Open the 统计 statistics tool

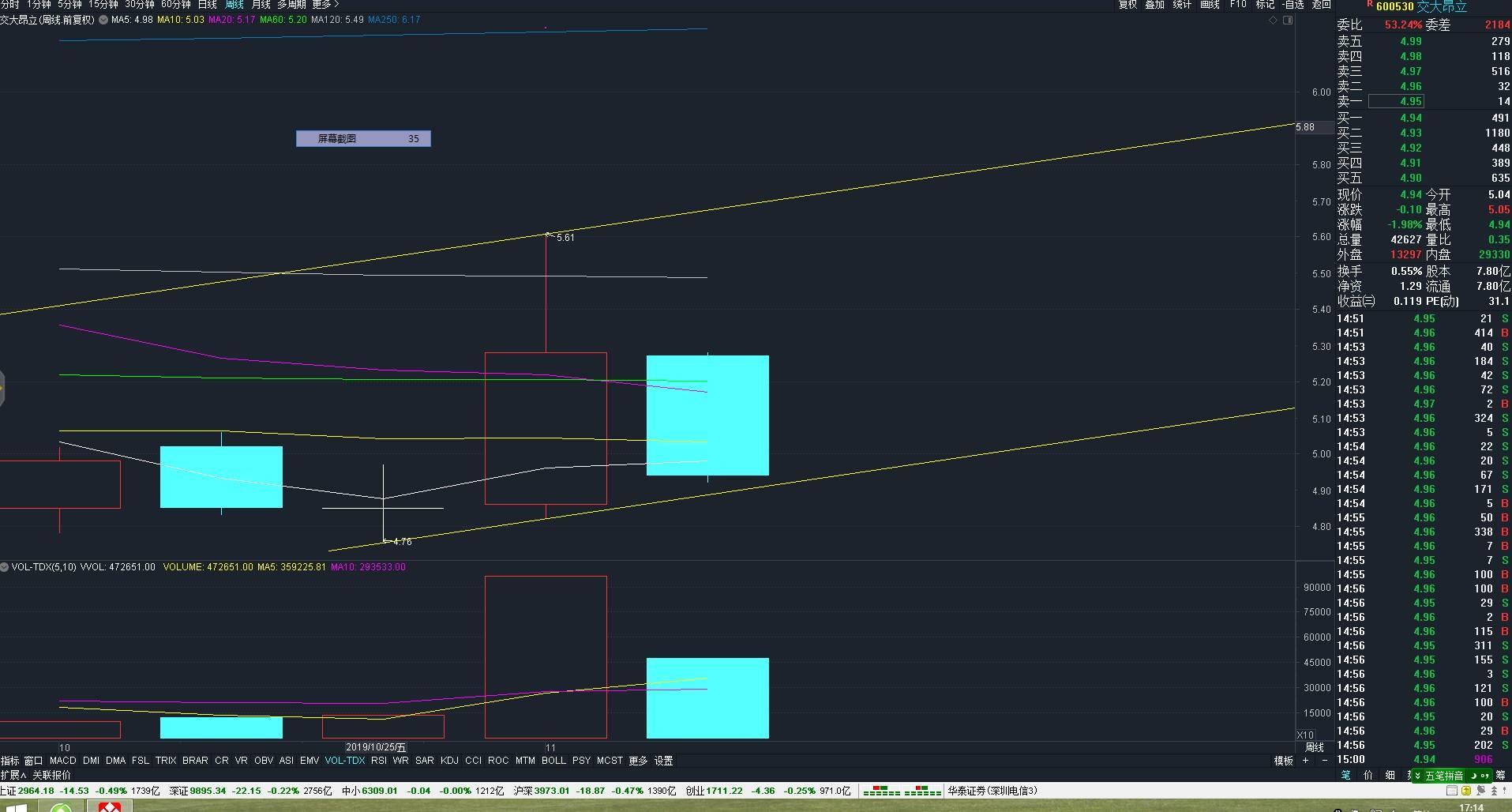1182,5
